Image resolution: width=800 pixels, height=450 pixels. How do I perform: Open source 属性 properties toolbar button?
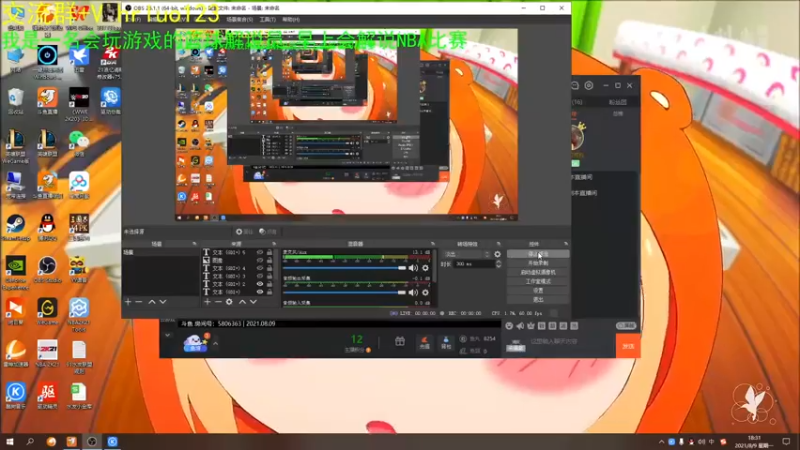coord(244,232)
